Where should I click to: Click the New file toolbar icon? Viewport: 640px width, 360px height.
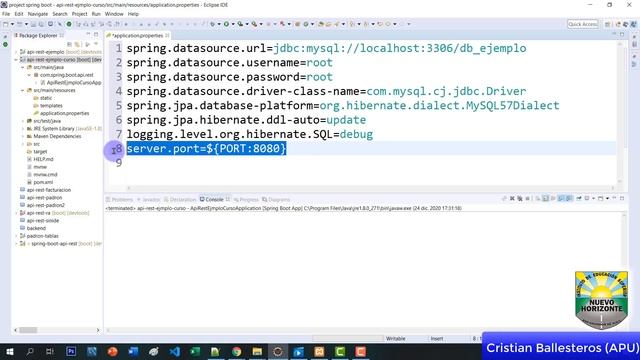tap(6, 24)
